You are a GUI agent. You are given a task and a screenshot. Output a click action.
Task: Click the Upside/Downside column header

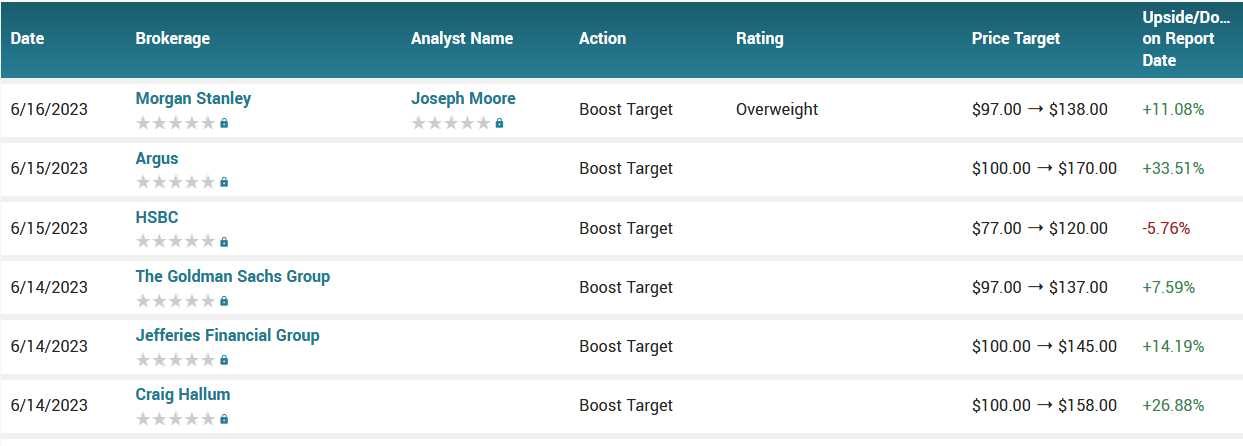point(1185,39)
